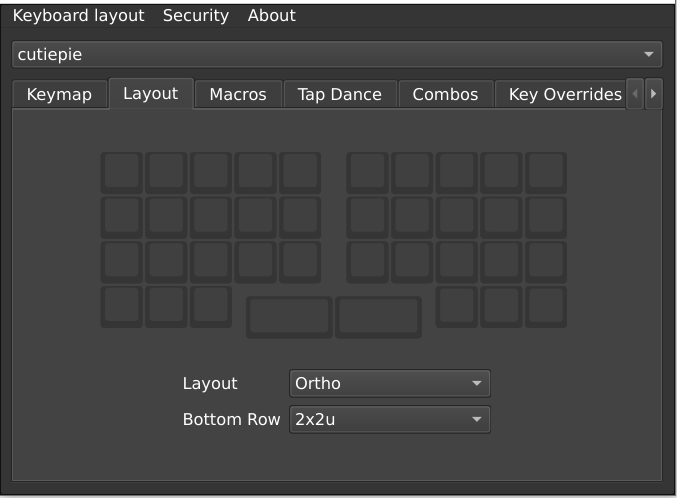Click the tab scroll right arrow

pyautogui.click(x=653, y=94)
